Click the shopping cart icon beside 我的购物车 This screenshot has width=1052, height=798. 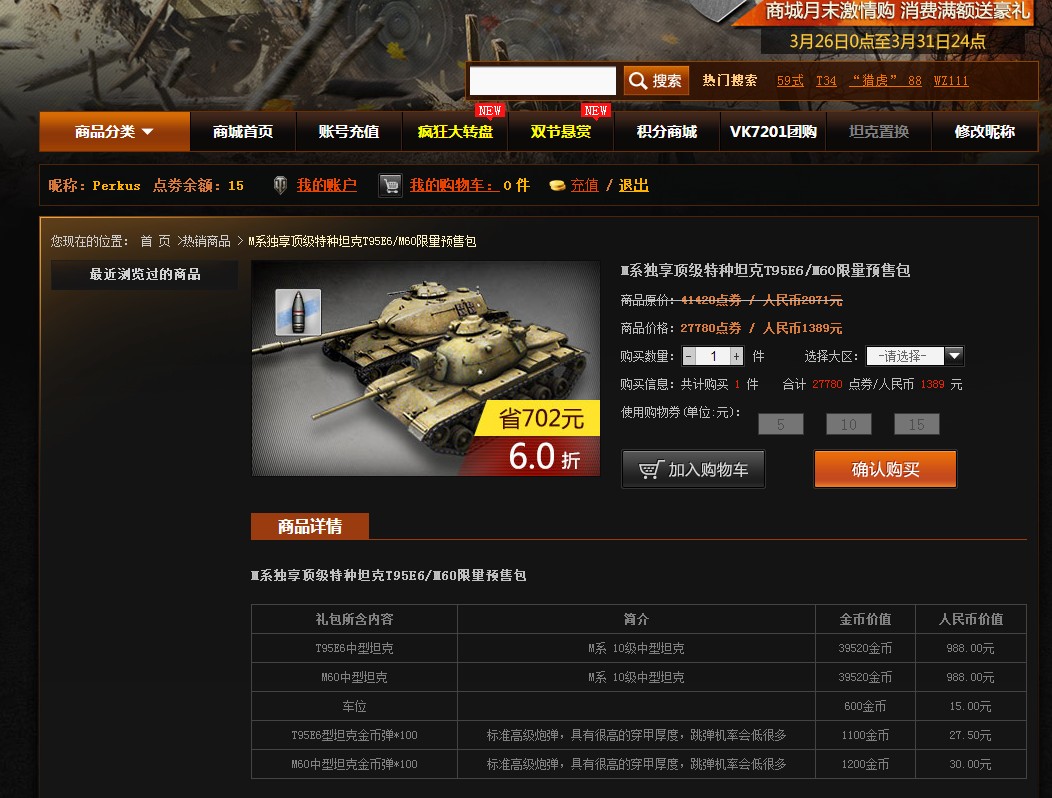coord(390,185)
